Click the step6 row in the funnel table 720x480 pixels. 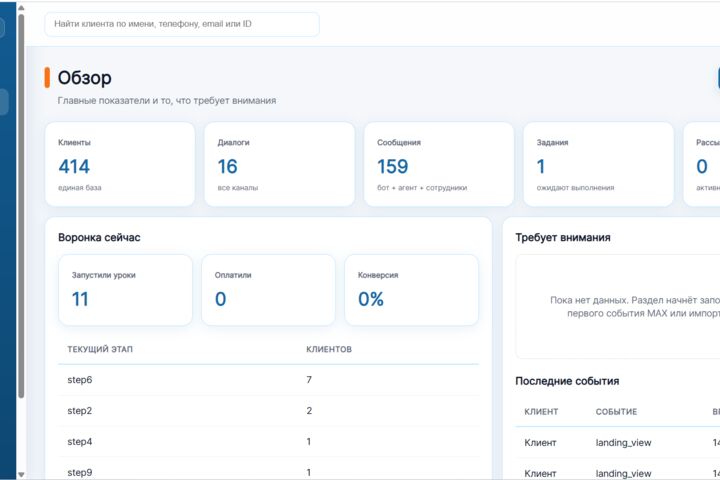[x=268, y=380]
